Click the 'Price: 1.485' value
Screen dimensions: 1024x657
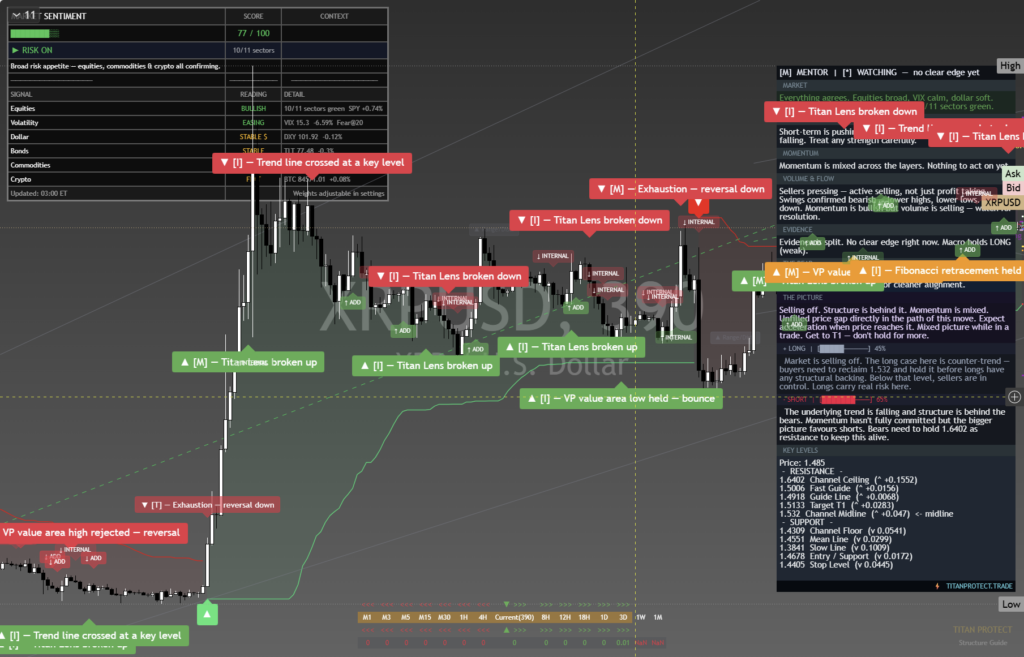pos(802,463)
